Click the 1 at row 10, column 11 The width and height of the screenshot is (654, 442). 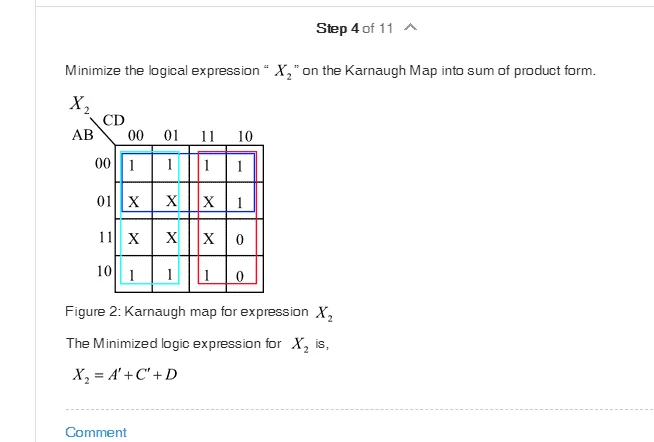(x=206, y=275)
